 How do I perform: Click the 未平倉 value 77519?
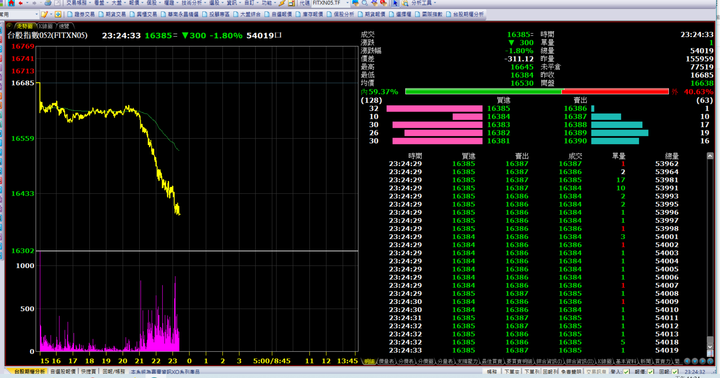[702, 67]
